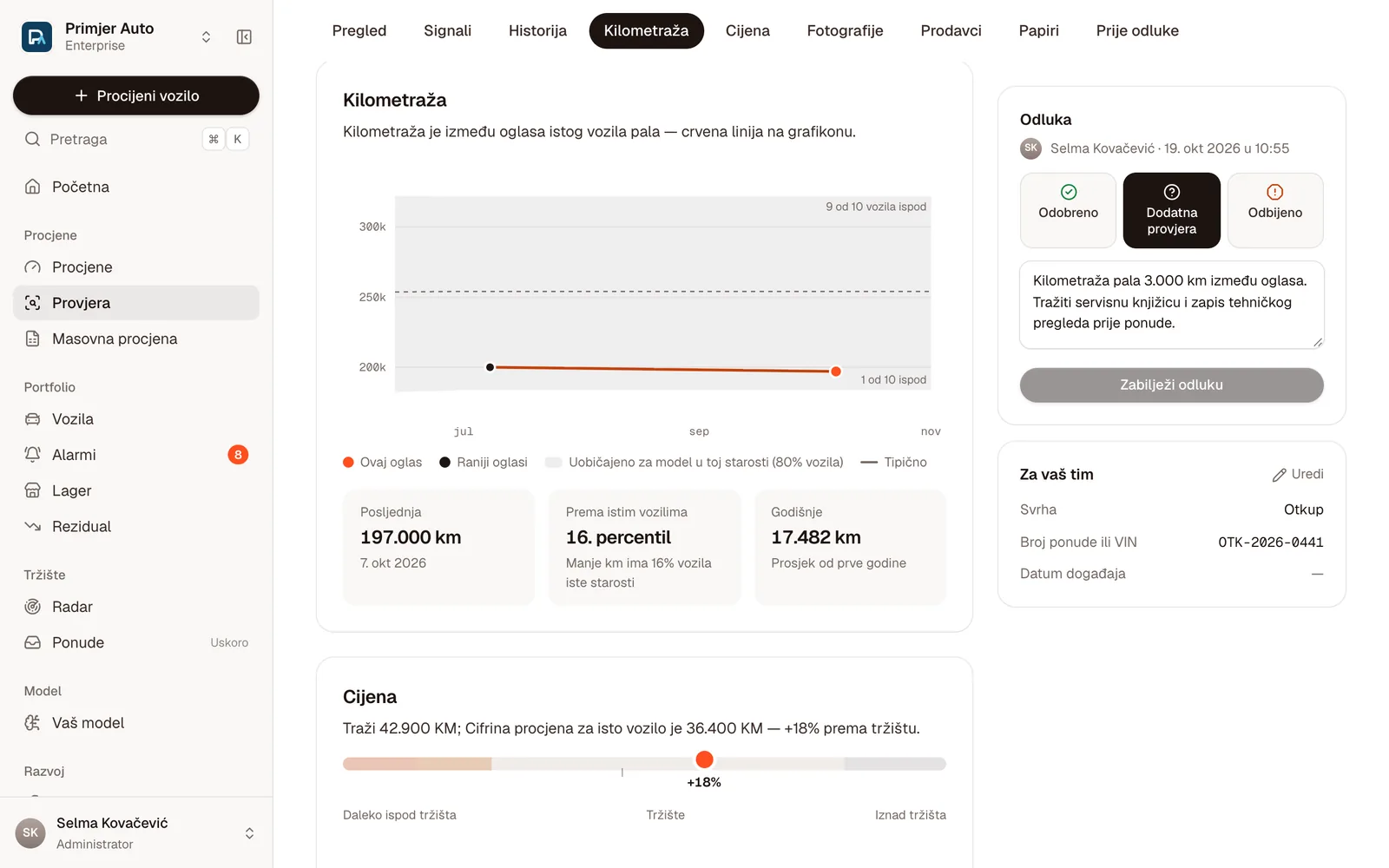Click the black earlier-listing point on chart
The height and width of the screenshot is (868, 1389).
click(490, 367)
